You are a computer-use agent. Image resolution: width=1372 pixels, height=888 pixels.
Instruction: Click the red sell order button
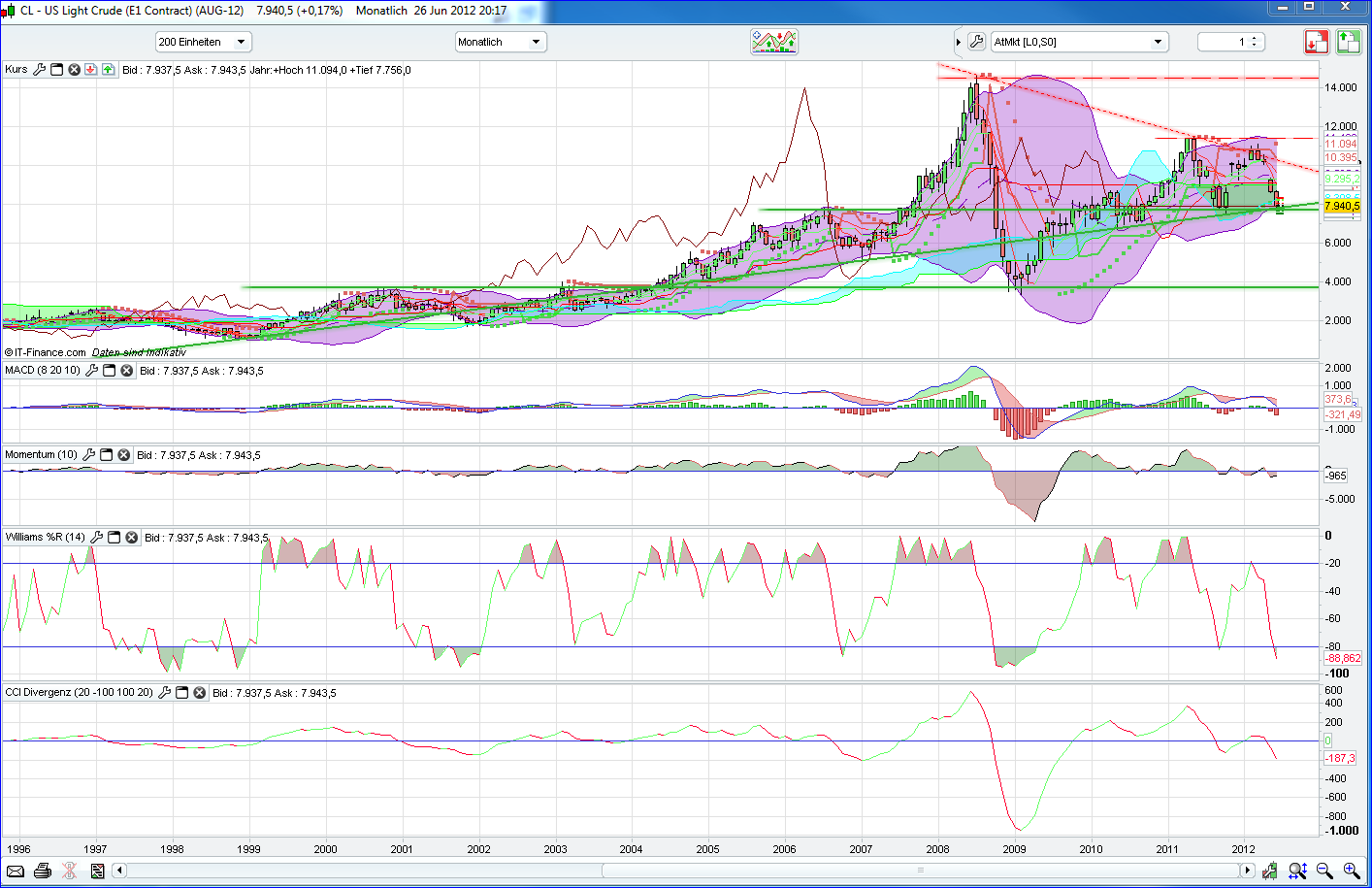tap(1317, 42)
